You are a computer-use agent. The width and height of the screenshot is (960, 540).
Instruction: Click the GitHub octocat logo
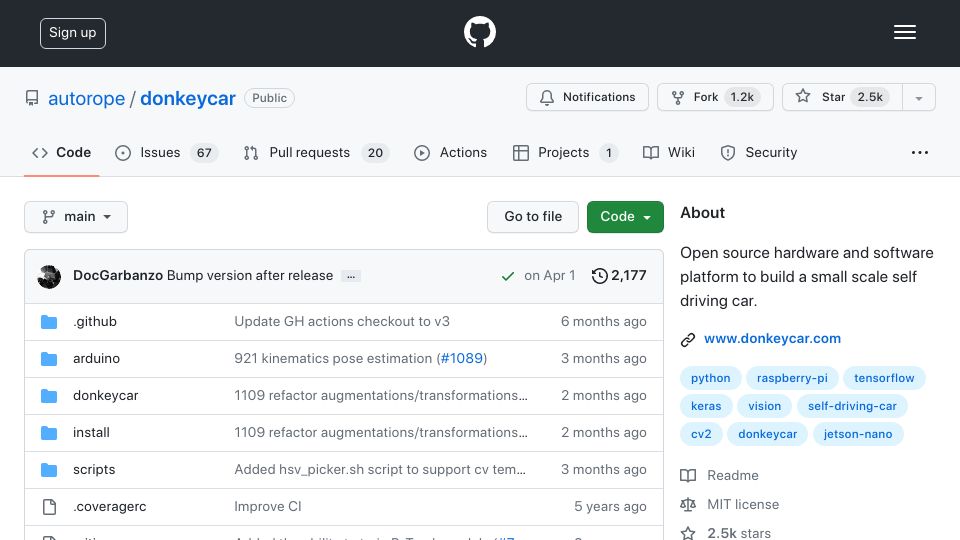coord(479,32)
